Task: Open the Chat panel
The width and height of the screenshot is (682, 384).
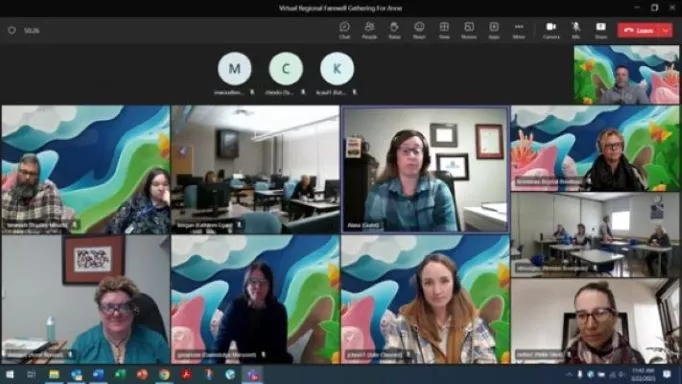Action: (x=344, y=30)
